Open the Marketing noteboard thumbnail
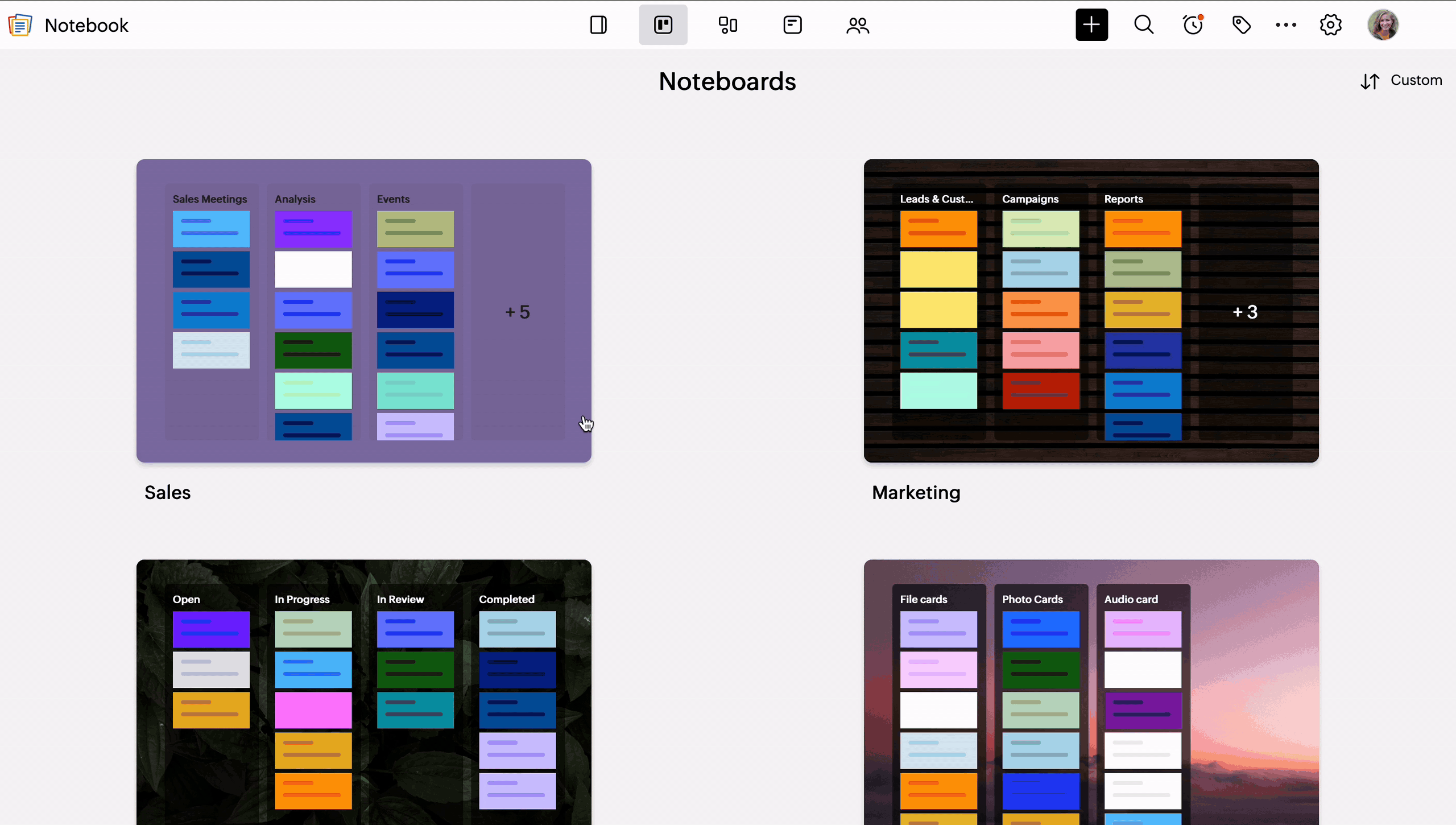Viewport: 1456px width, 825px height. pyautogui.click(x=1091, y=311)
